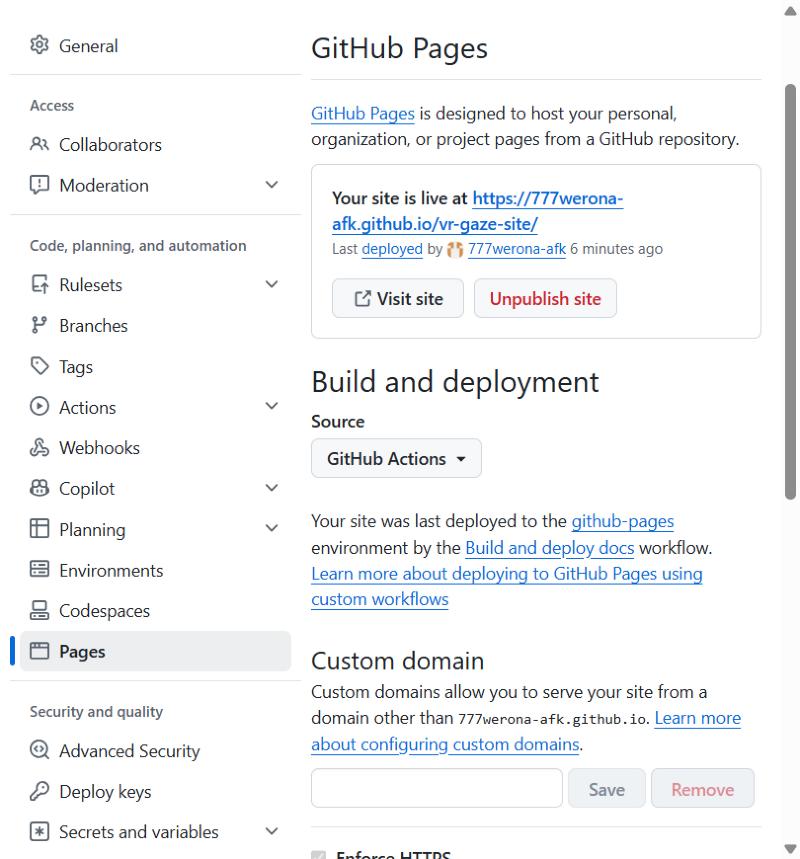Click the GitHub Pages intro link
Screen dimensions: 800x859
coord(363,113)
